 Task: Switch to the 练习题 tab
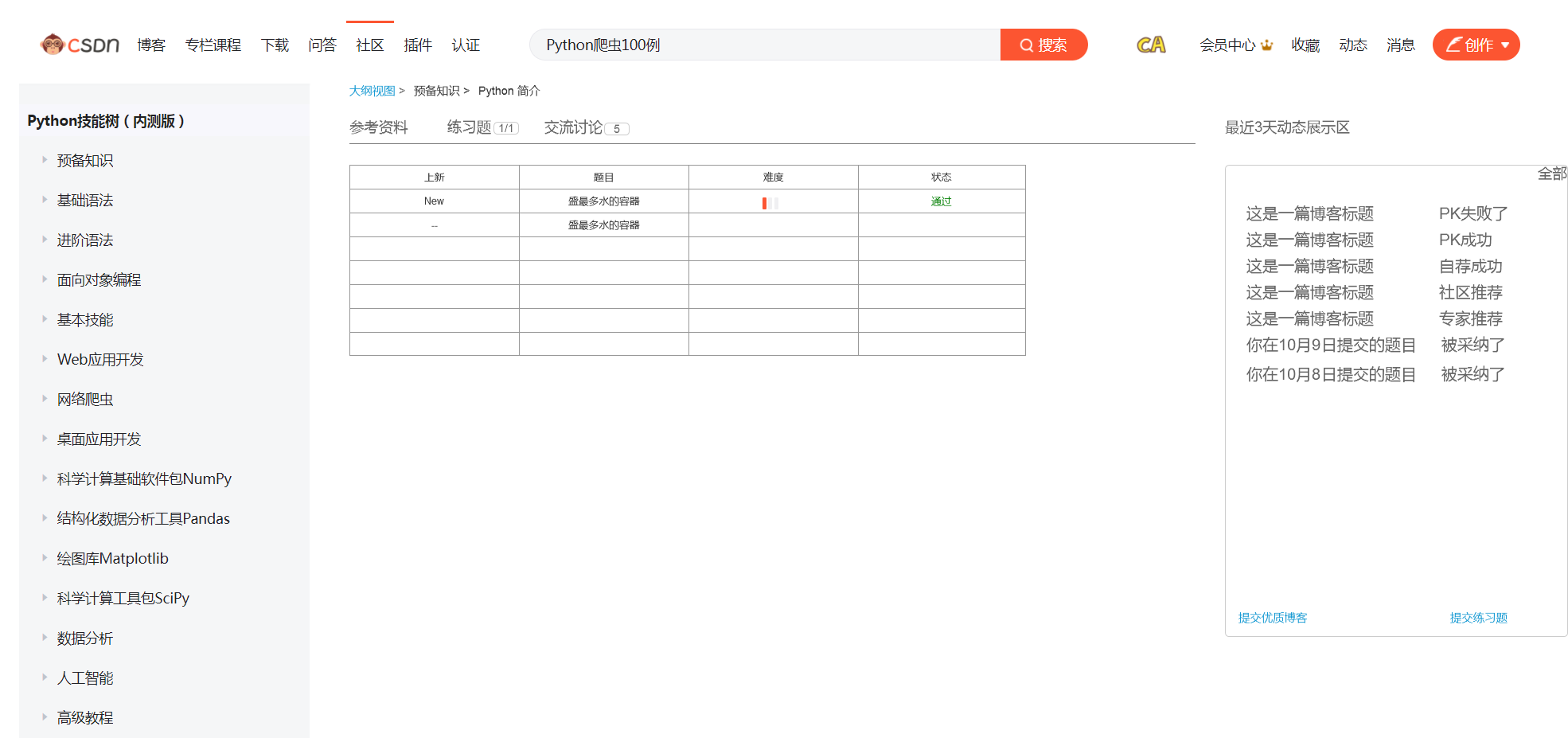tap(482, 127)
